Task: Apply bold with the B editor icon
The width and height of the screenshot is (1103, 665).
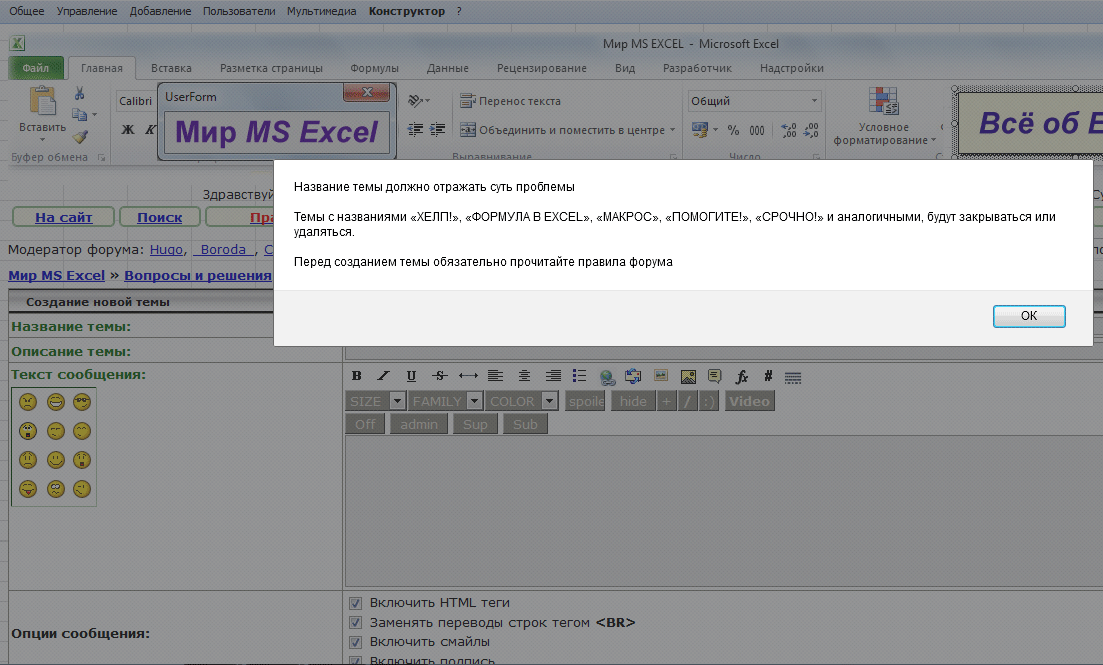Action: [357, 376]
